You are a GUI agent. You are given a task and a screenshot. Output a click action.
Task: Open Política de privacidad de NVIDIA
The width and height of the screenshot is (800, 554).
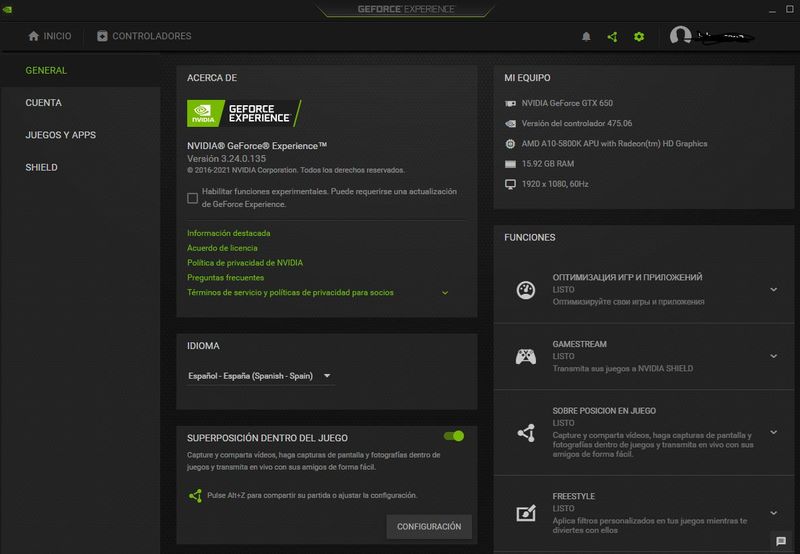pos(245,263)
